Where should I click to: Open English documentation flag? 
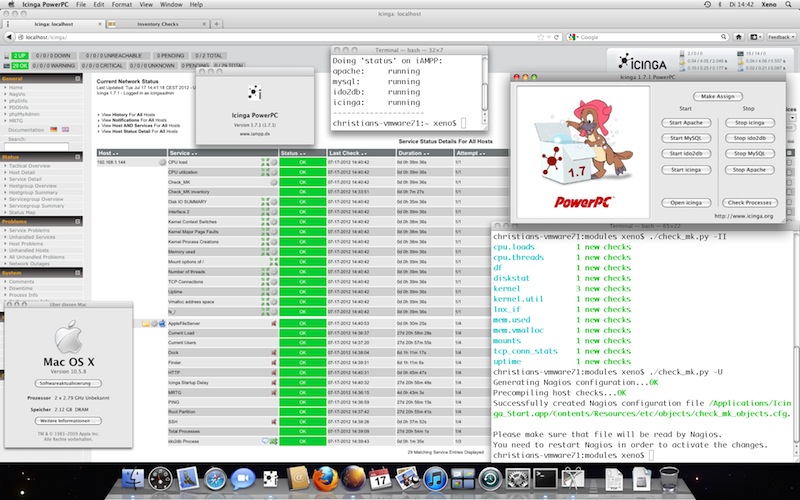click(65, 130)
